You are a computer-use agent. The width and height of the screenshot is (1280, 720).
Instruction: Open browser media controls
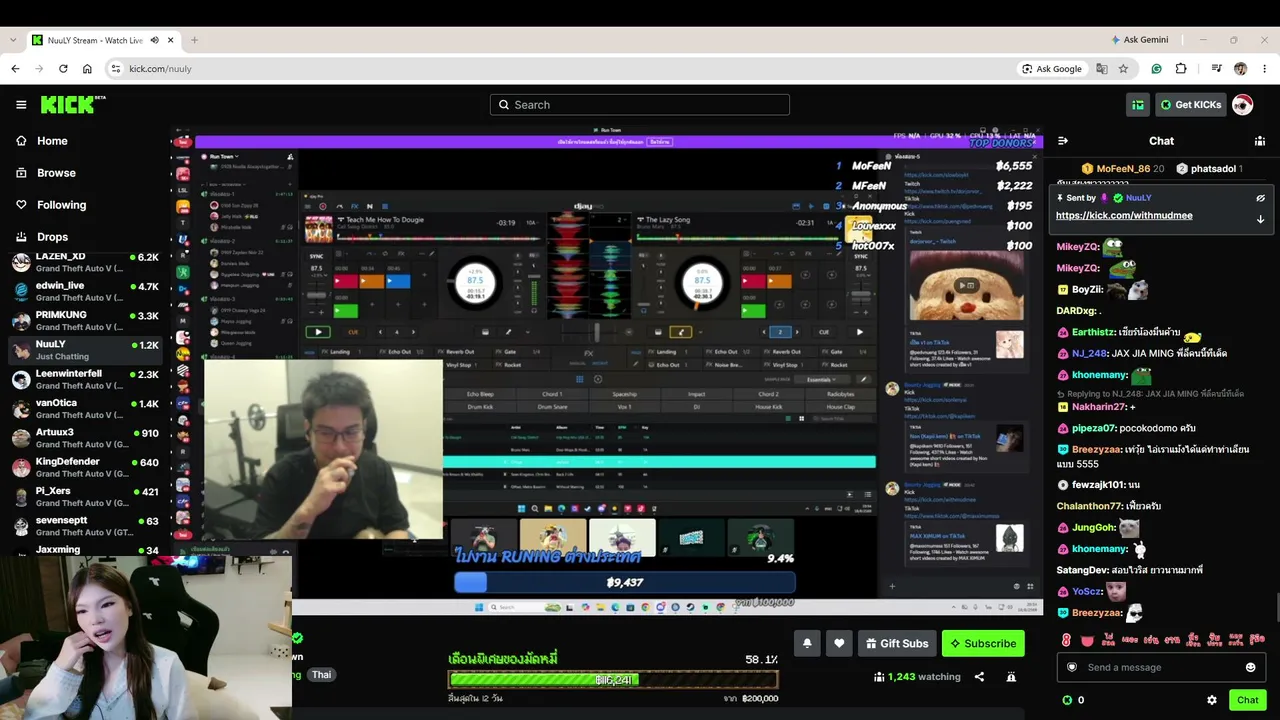pos(1216,69)
